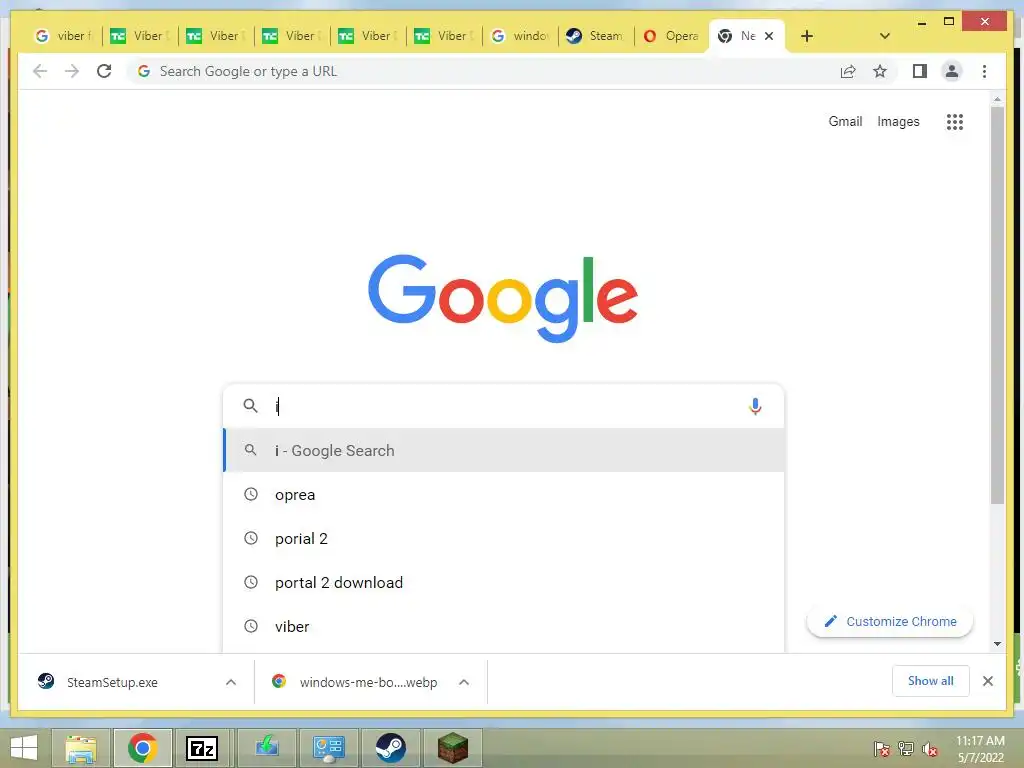This screenshot has height=768, width=1024.
Task: Switch to the fifth Viber TC tab
Action: coord(443,36)
